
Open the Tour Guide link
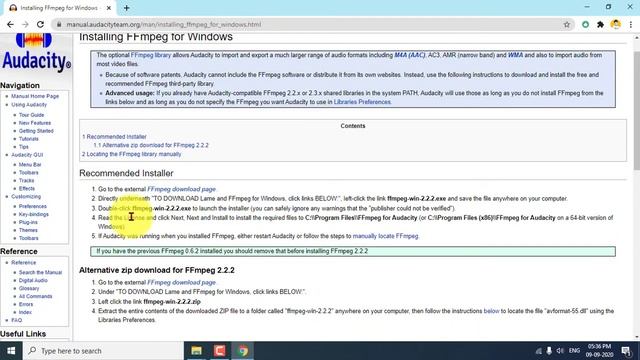pyautogui.click(x=31, y=115)
